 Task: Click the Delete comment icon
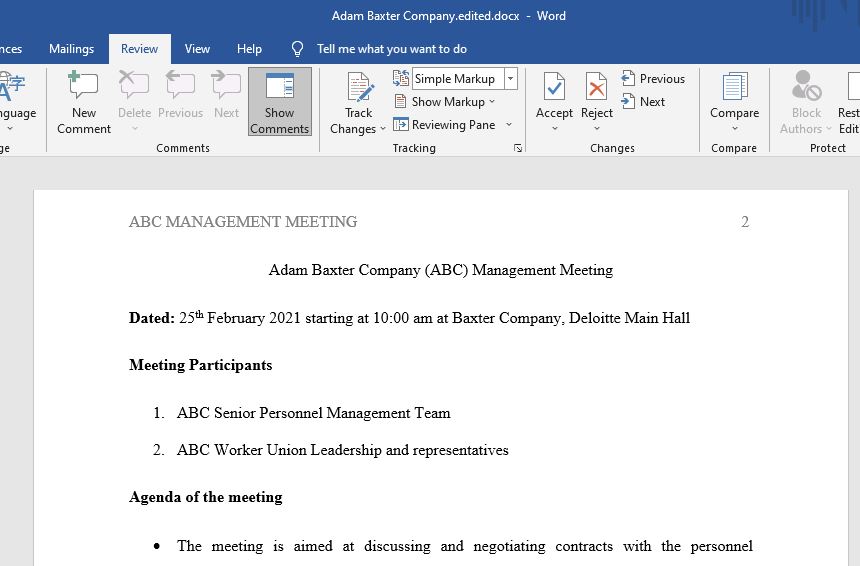point(134,85)
